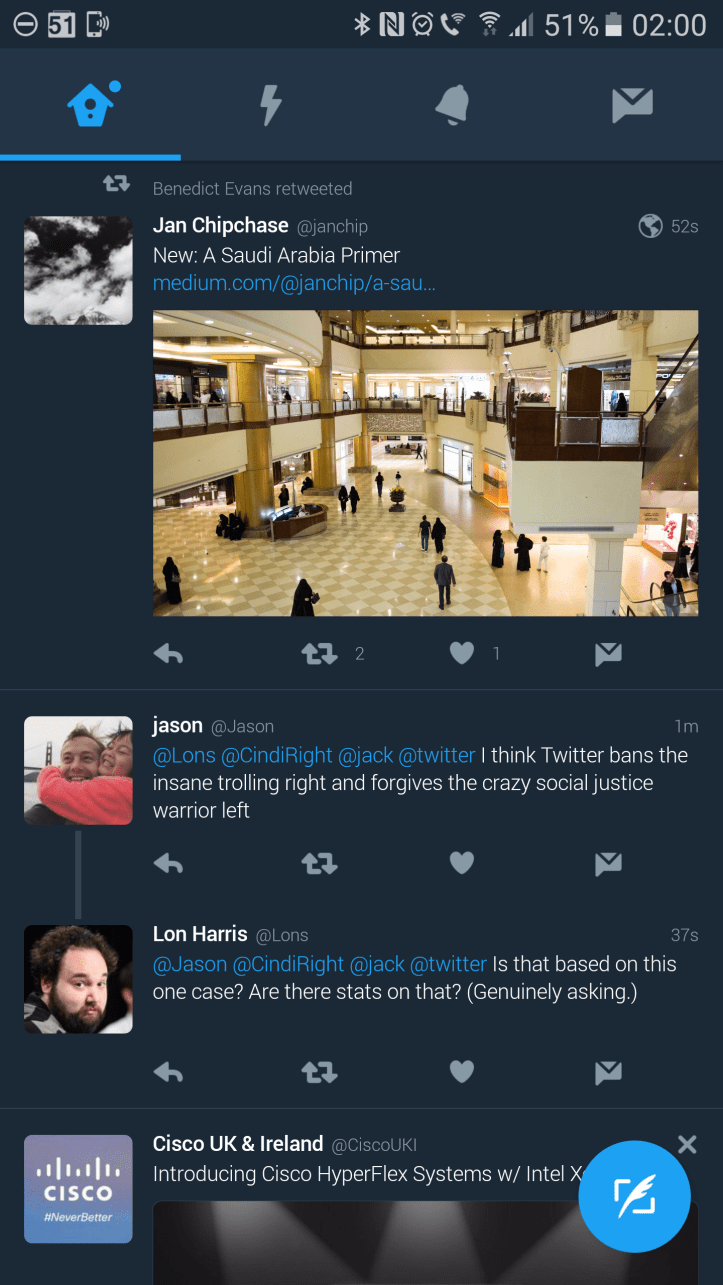Reply to jason's tweet
Viewport: 723px width, 1285px height.
coord(169,863)
